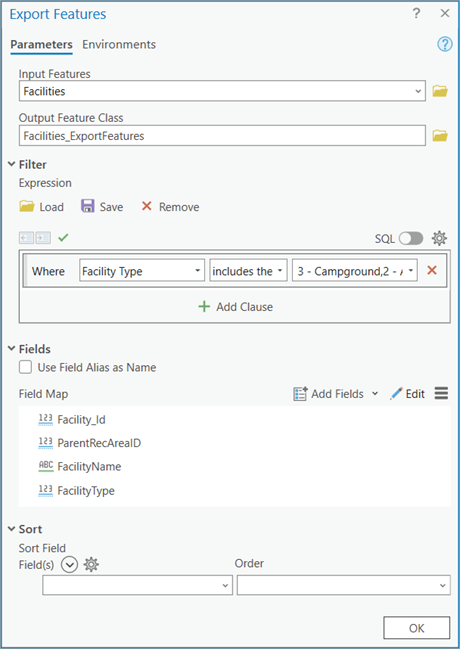Save the filter expression
460x649 pixels.
tap(102, 207)
